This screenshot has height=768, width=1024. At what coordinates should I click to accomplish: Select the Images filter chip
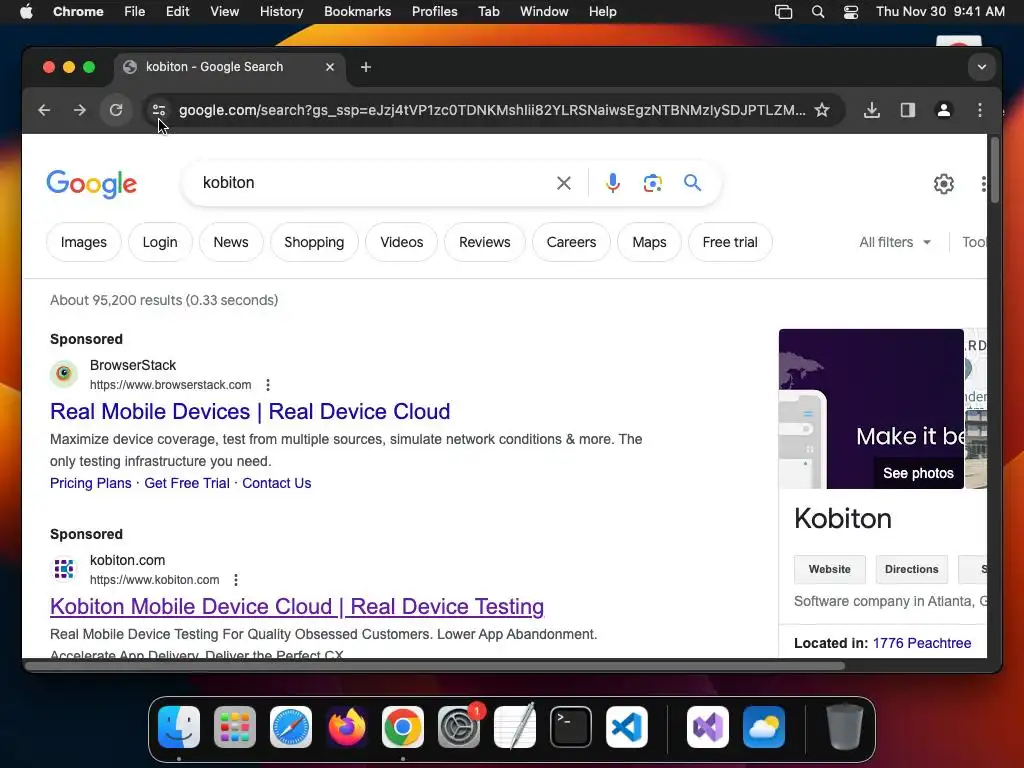84,242
